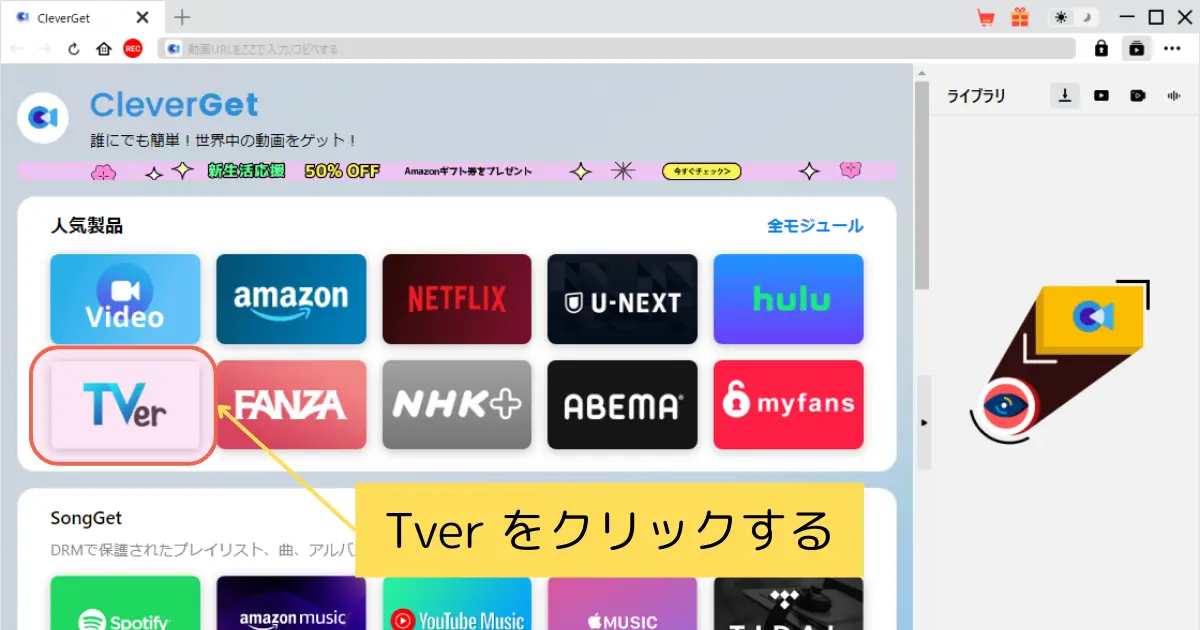The image size is (1200, 630).
Task: Click the ライブラリ panel heading
Action: click(x=976, y=96)
